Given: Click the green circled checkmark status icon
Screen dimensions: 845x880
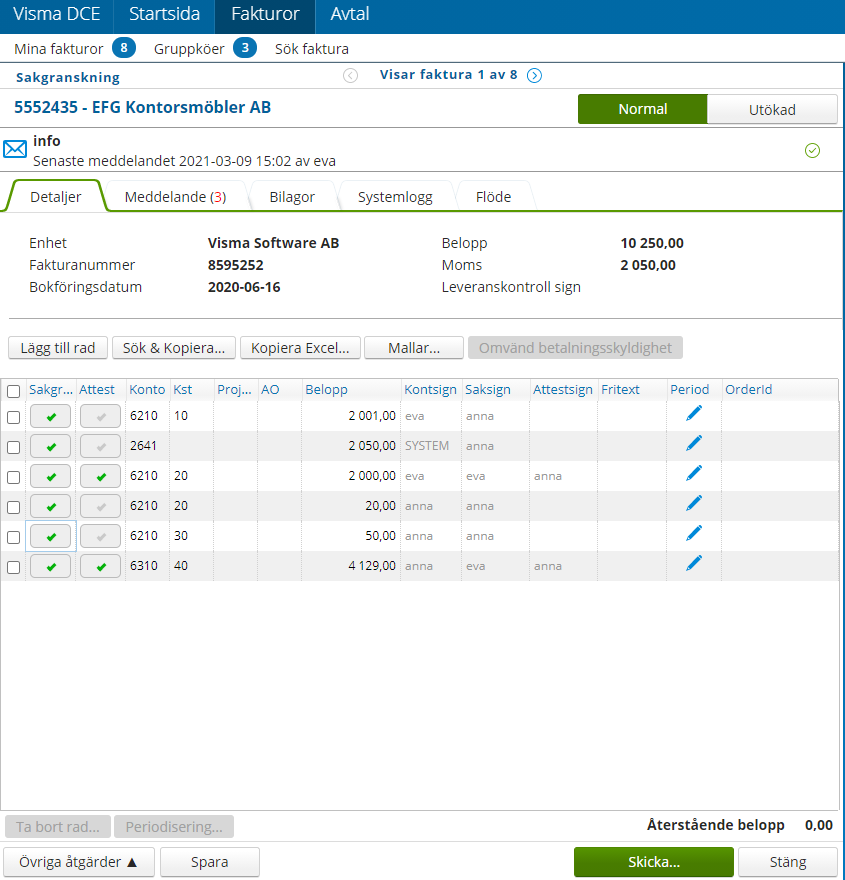Looking at the screenshot, I should [x=812, y=150].
